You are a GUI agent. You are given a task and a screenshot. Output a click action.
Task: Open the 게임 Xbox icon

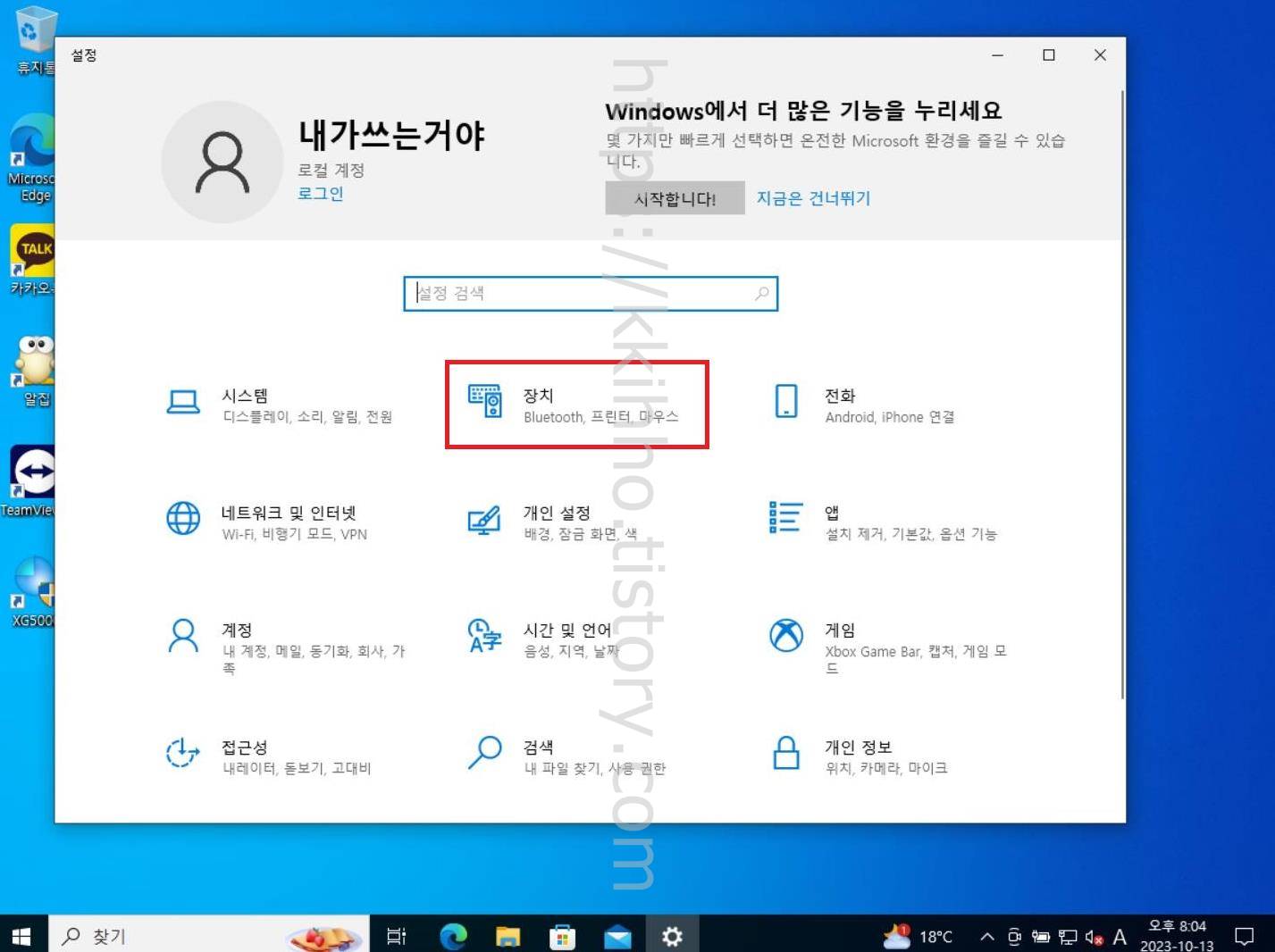786,635
